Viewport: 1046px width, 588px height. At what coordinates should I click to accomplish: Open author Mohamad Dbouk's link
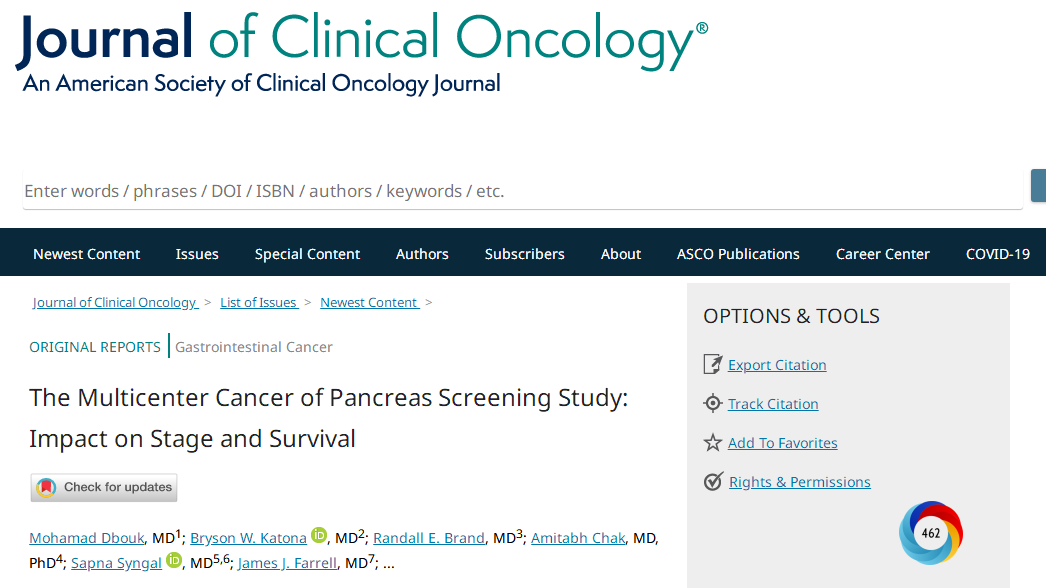point(88,538)
